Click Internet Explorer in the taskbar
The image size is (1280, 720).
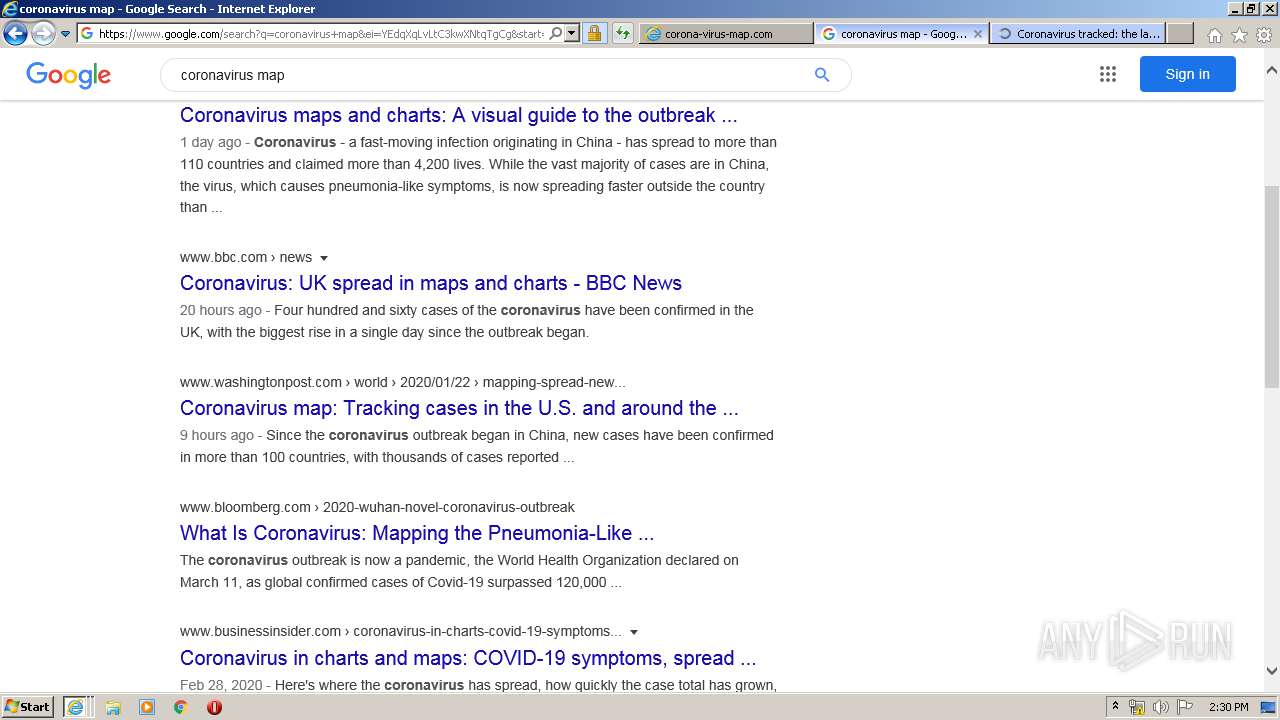point(76,707)
